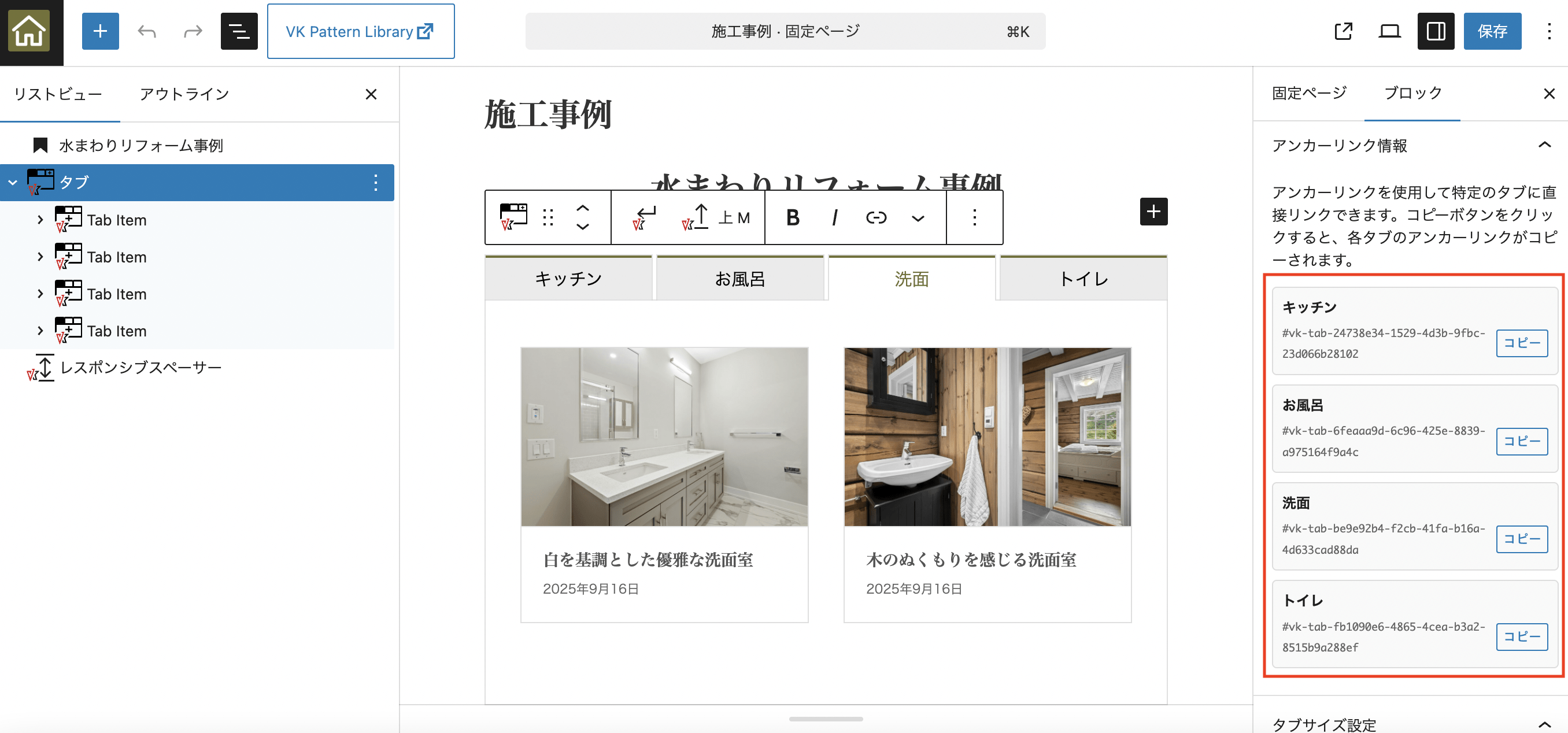Expand the first Tab Item in list
The image size is (1568, 733).
pos(40,220)
